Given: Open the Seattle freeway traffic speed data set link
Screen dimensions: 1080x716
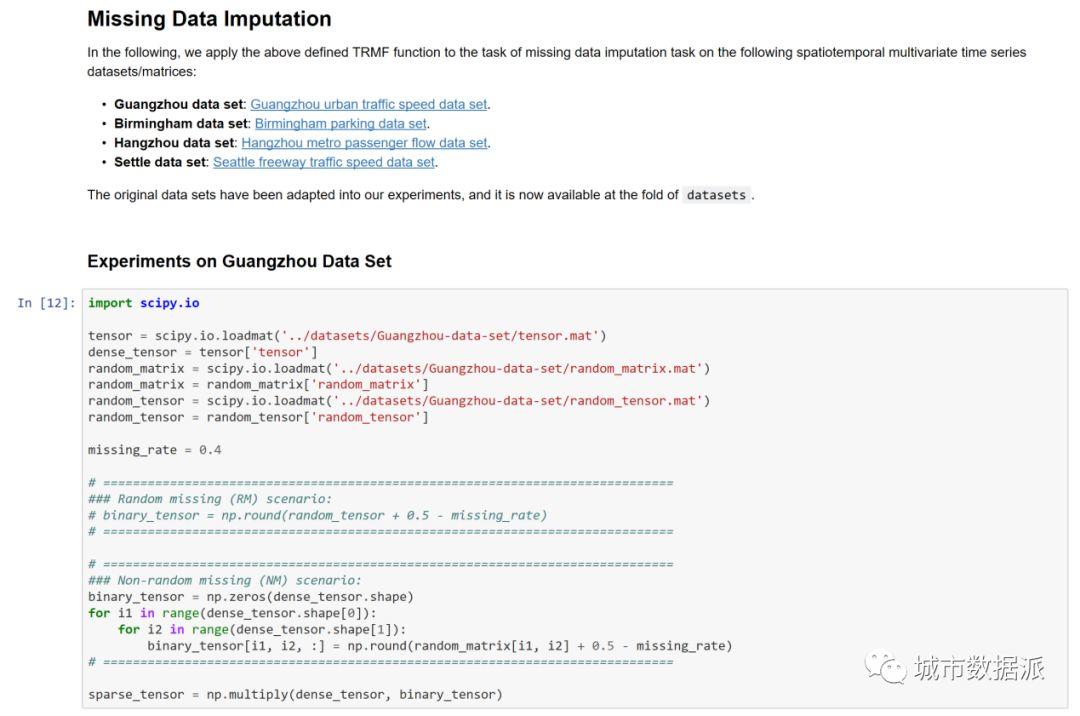Looking at the screenshot, I should coord(324,162).
